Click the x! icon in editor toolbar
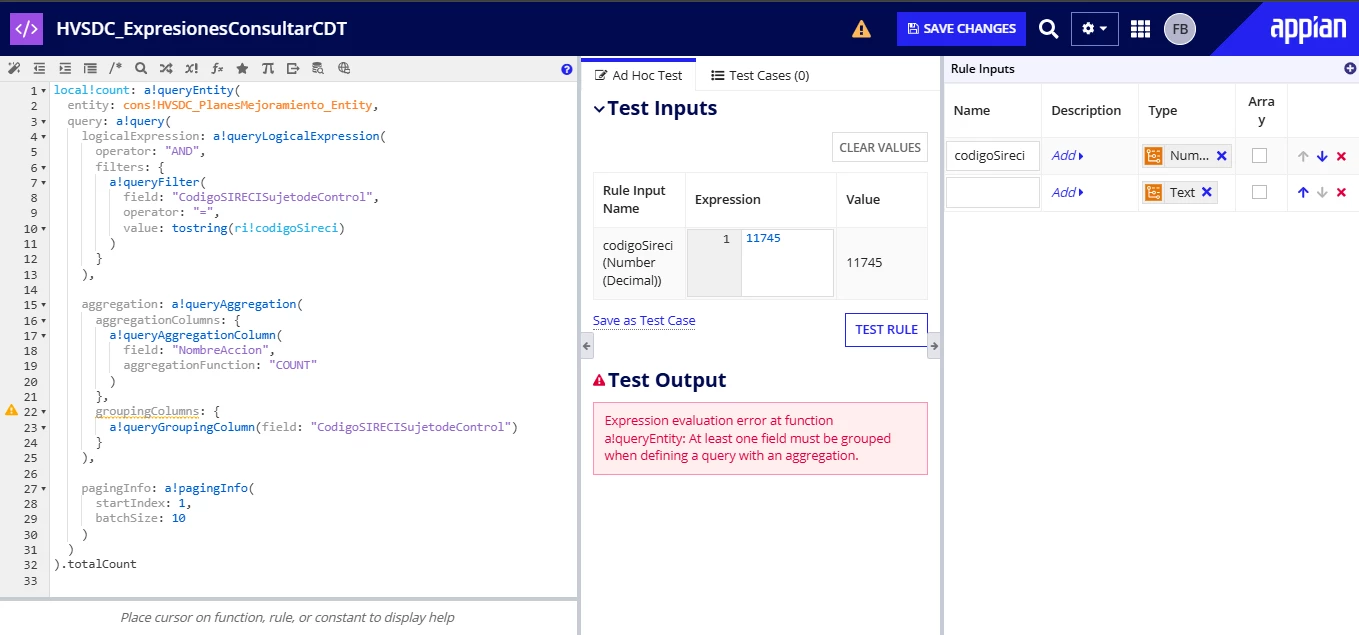The image size is (1359, 635). tap(191, 69)
